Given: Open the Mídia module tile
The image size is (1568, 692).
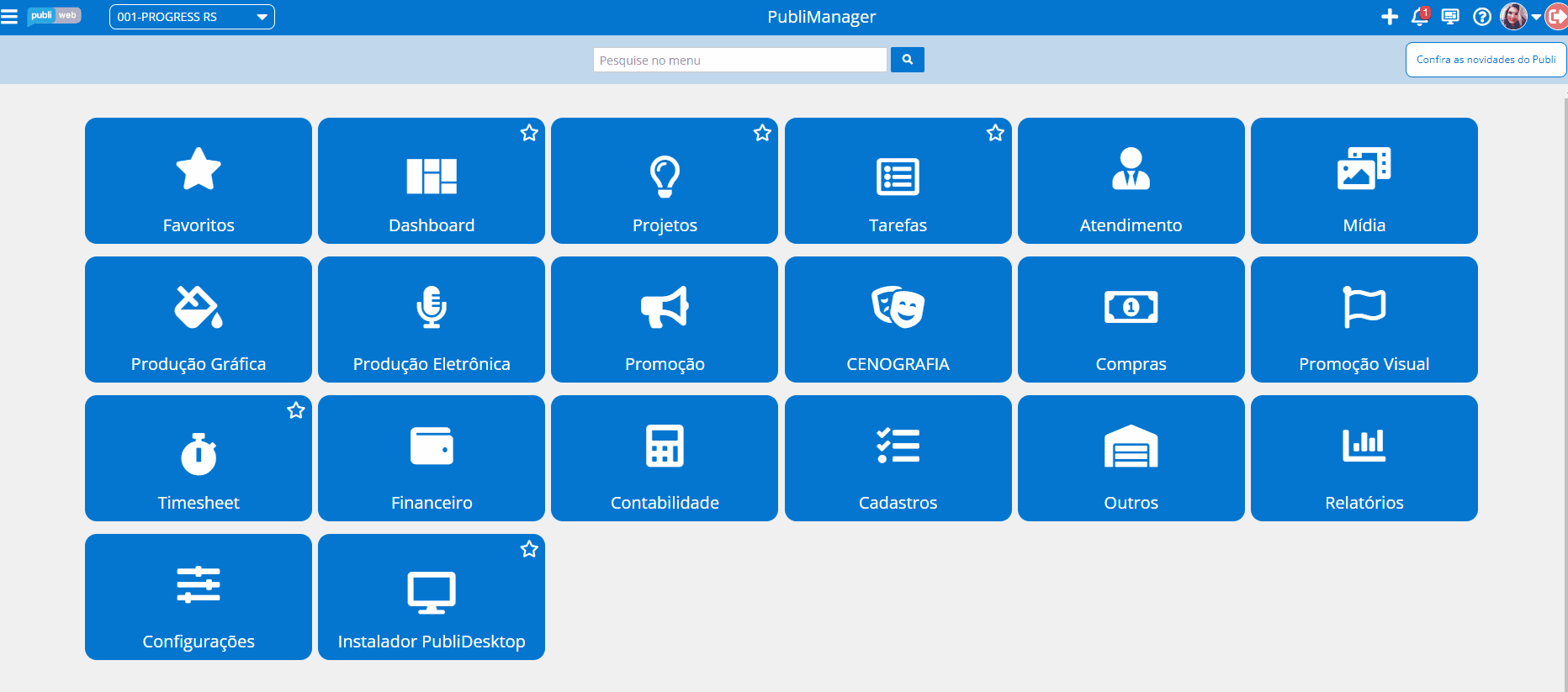Looking at the screenshot, I should 1364,181.
